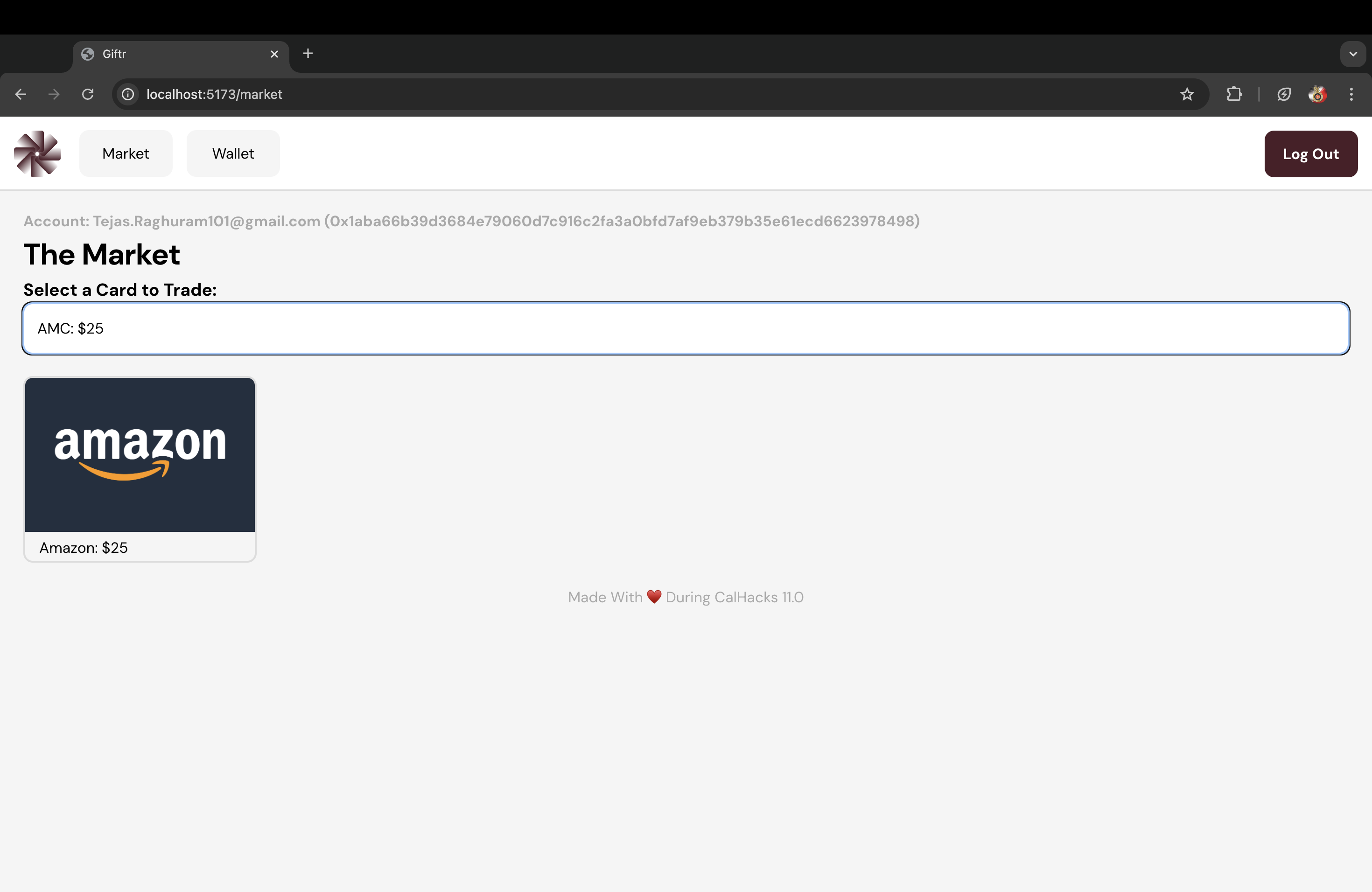
Task: Click the Giftr pinwheel logo
Action: tap(37, 154)
